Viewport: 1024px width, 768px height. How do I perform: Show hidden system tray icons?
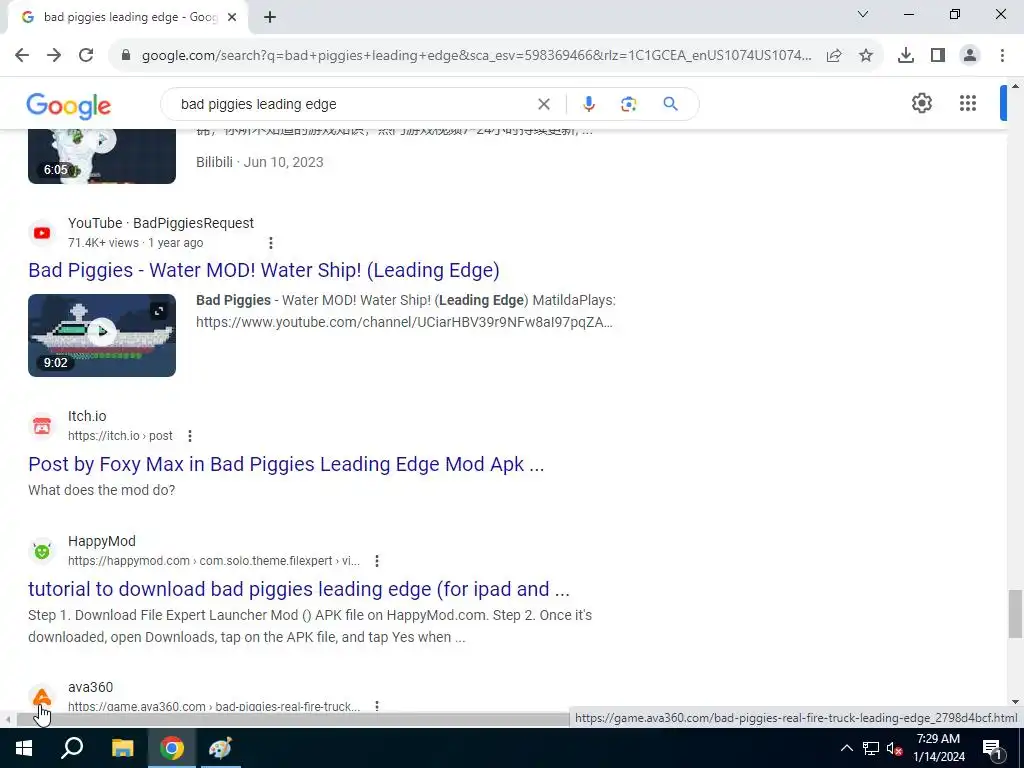click(846, 748)
